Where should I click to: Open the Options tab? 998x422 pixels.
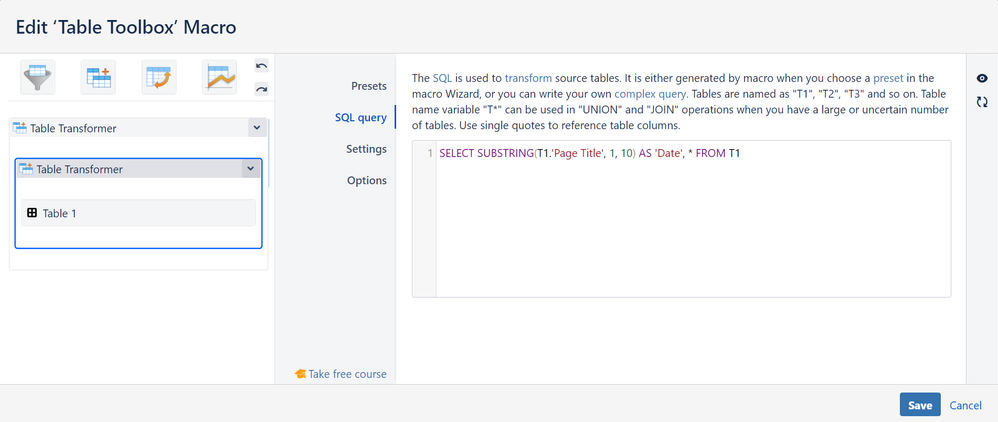click(367, 180)
